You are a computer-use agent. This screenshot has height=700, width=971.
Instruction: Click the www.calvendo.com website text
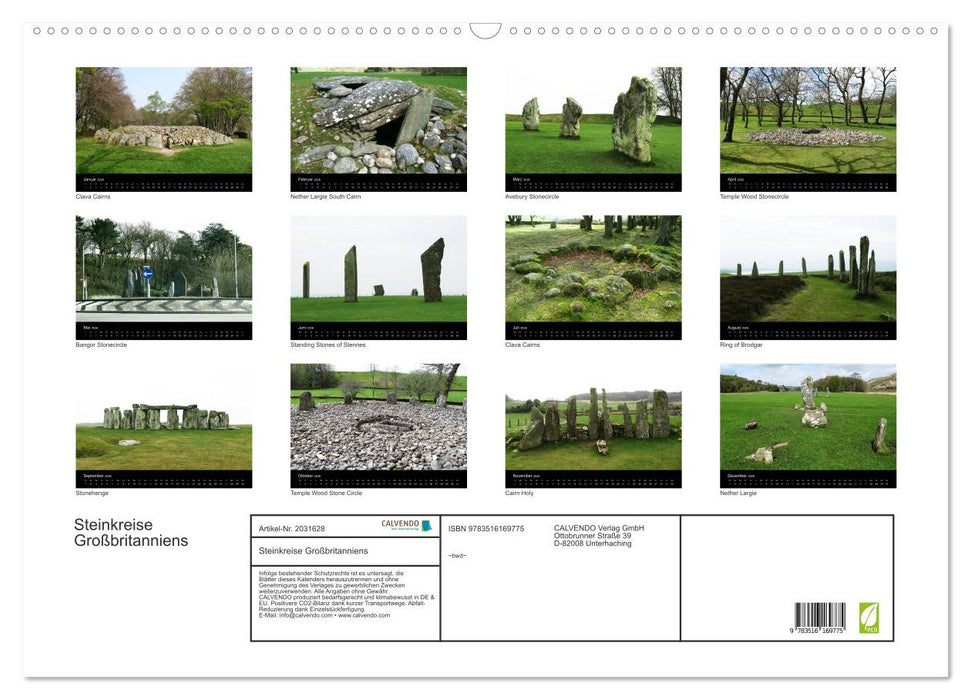pos(364,615)
